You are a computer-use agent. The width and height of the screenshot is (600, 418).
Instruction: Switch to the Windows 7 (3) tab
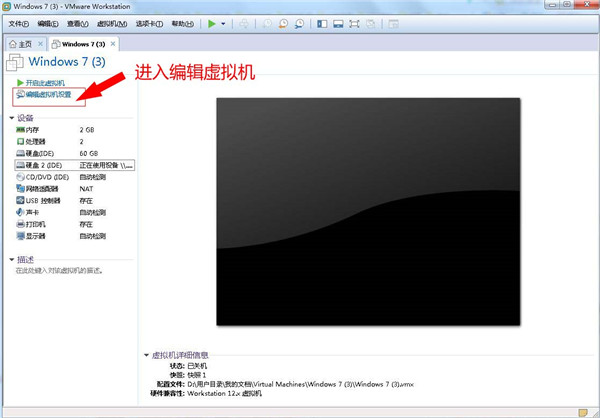coord(83,44)
